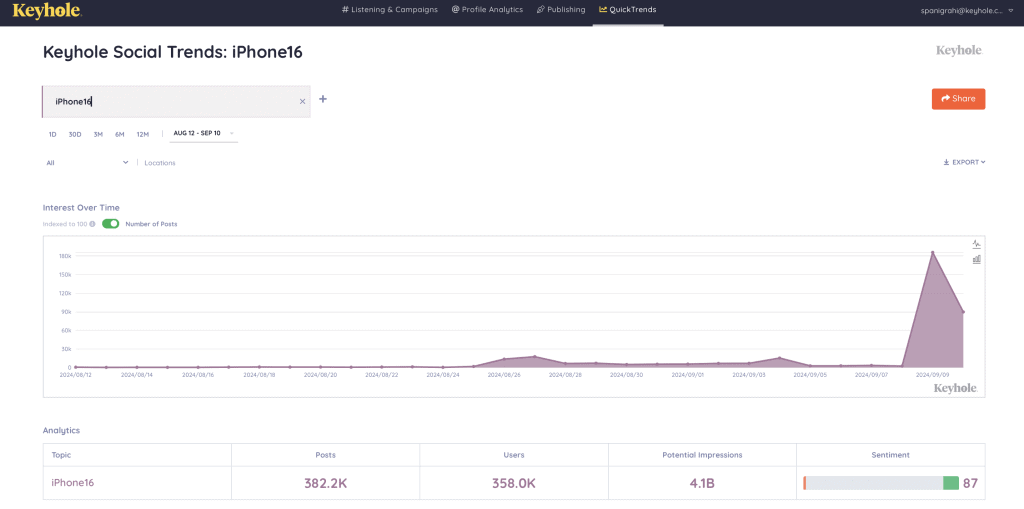The width and height of the screenshot is (1024, 509).
Task: Click into the iPhone16 search field
Action: (x=176, y=101)
